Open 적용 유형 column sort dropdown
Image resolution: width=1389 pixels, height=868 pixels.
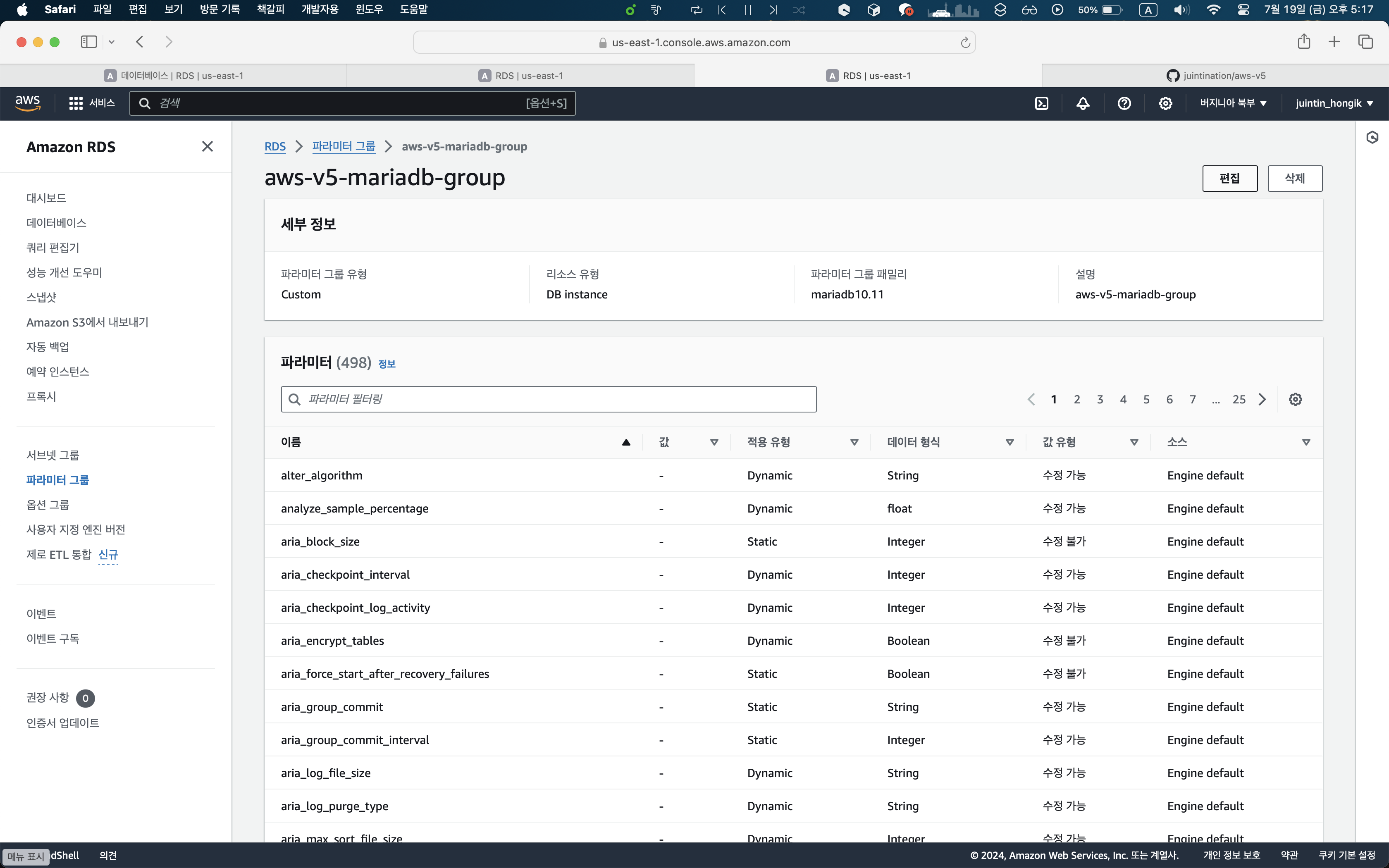[854, 442]
